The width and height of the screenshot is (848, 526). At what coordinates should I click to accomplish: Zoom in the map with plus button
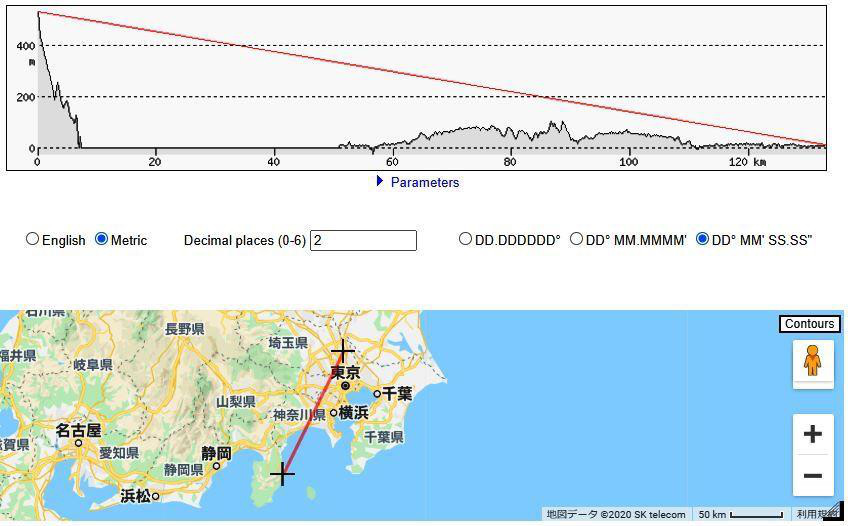[812, 434]
